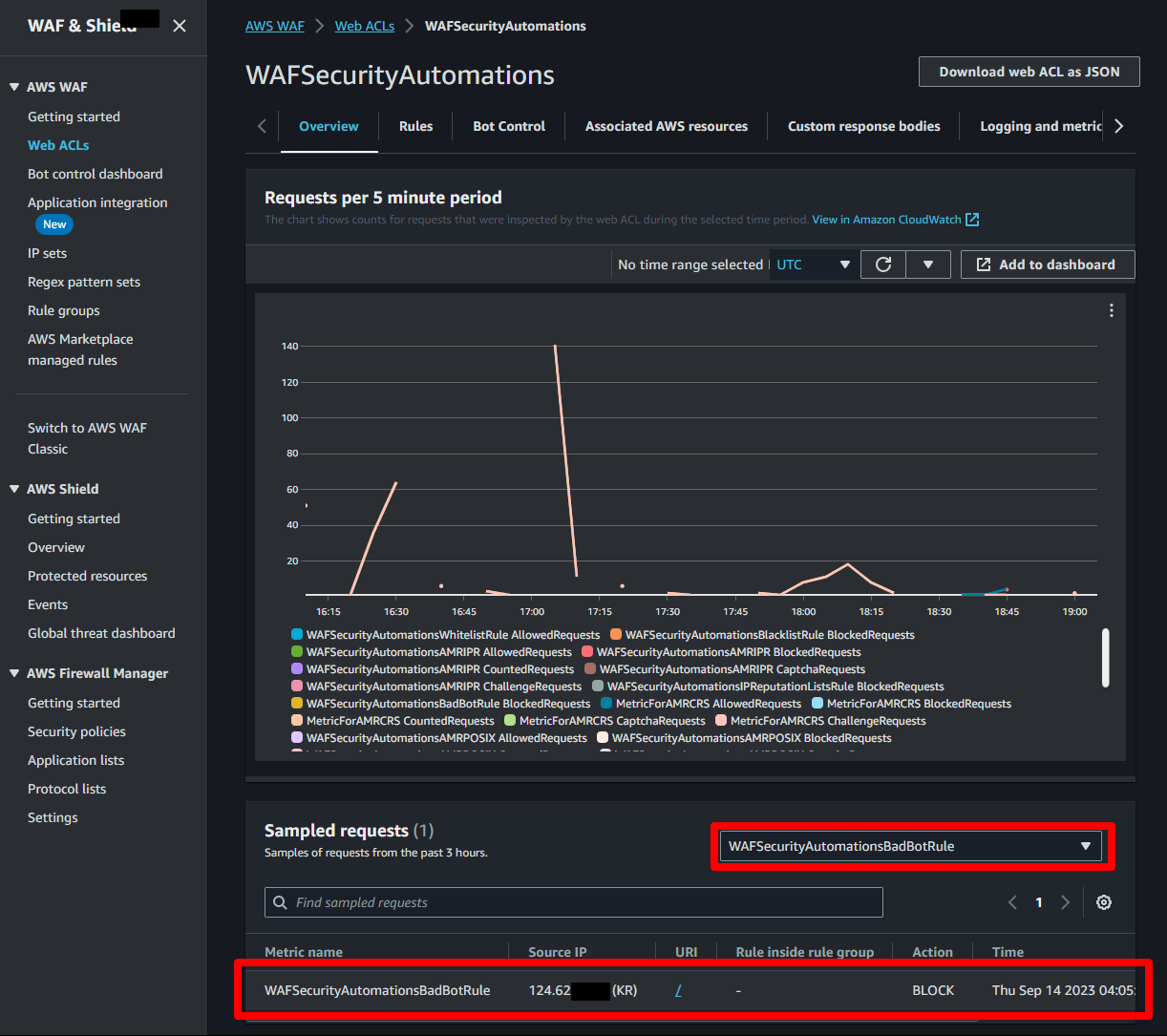Sort by Action column header
Viewport: 1167px width, 1036px height.
click(x=932, y=952)
